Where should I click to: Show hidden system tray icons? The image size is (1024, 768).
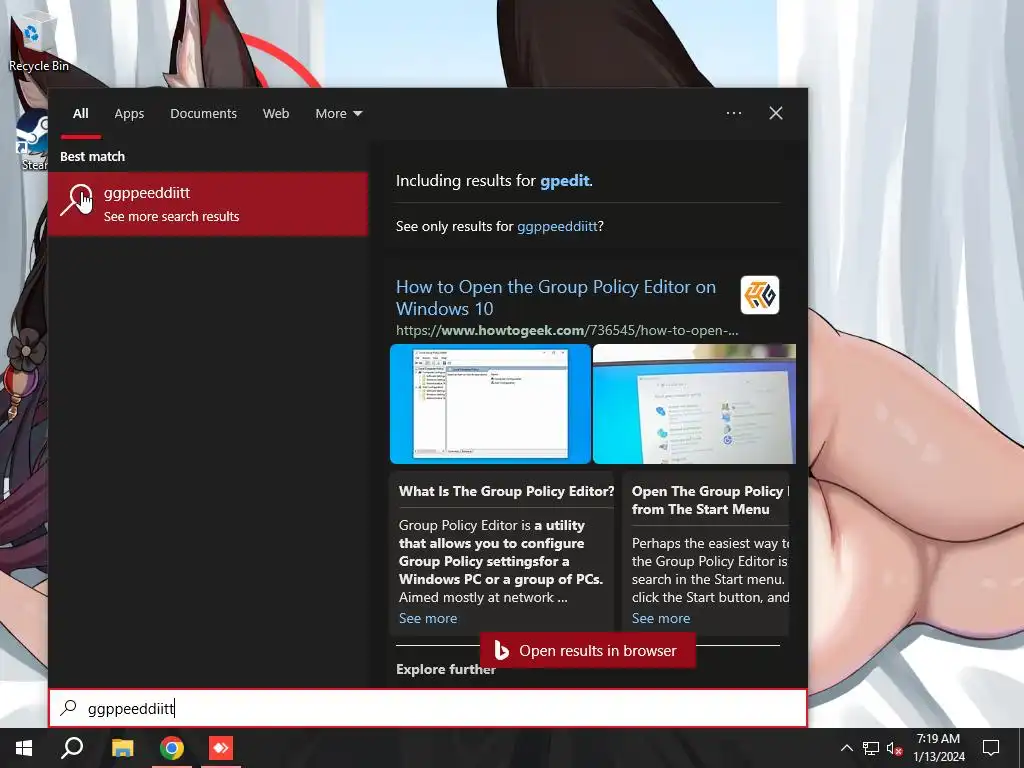point(846,748)
